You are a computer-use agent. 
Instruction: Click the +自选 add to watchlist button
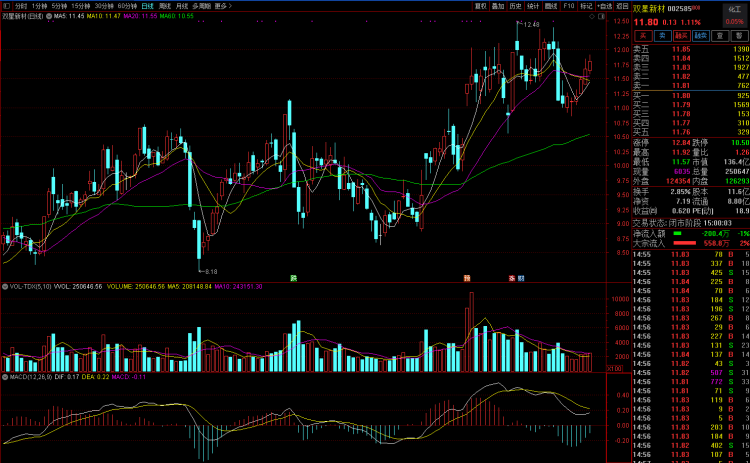605,6
